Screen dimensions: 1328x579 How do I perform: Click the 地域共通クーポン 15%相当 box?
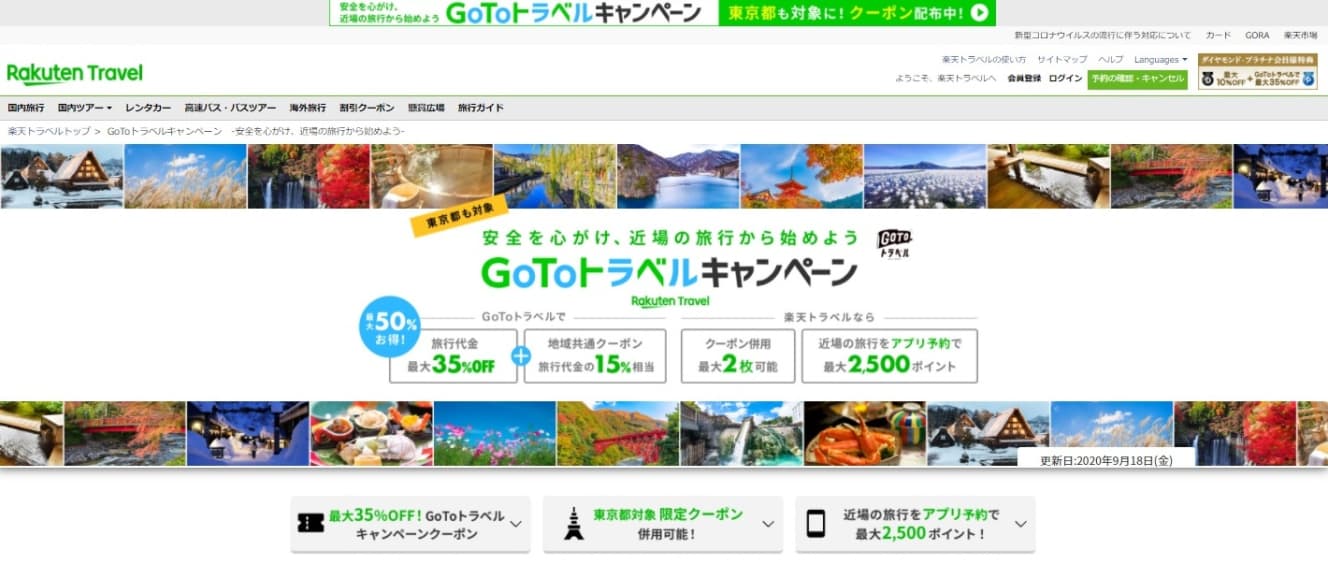click(x=594, y=356)
